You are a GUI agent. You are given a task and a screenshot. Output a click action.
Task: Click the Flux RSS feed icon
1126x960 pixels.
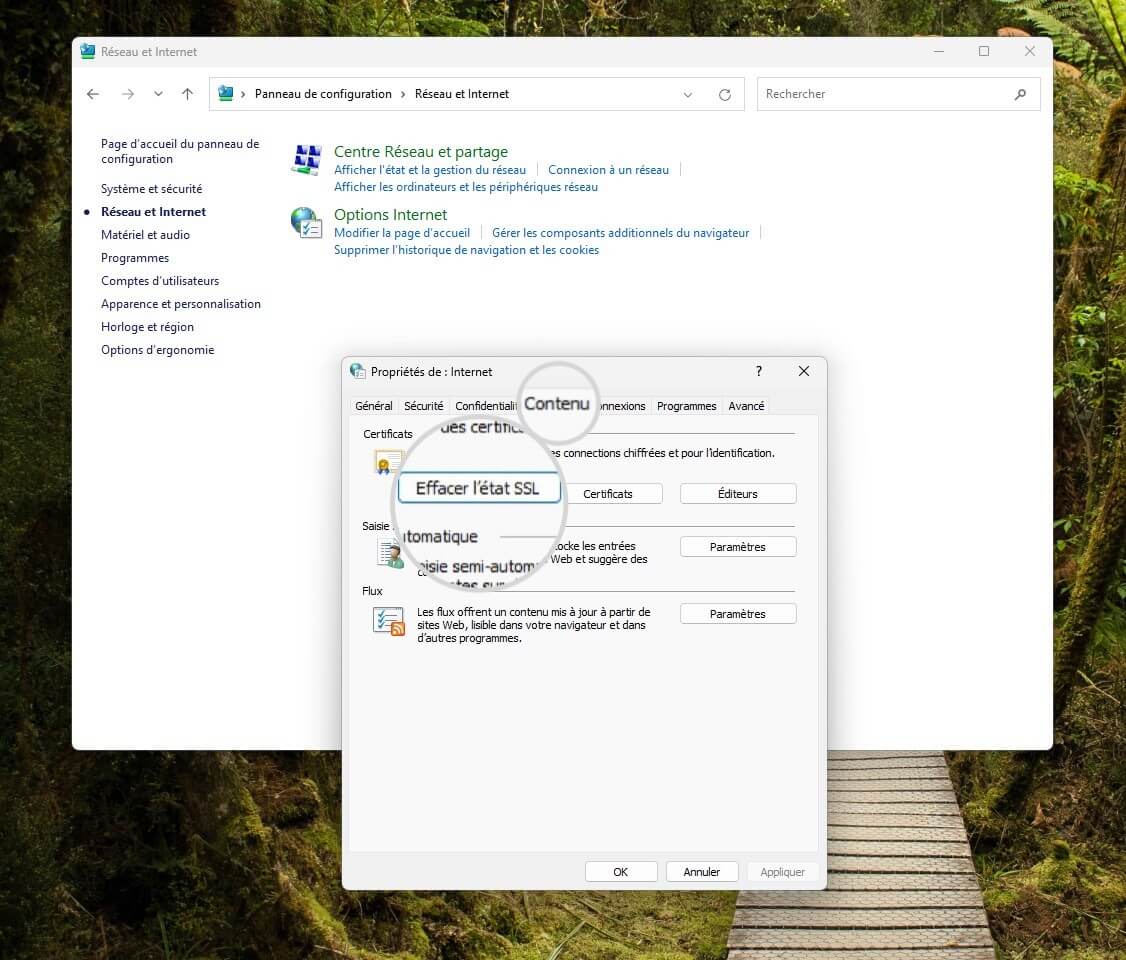click(388, 621)
